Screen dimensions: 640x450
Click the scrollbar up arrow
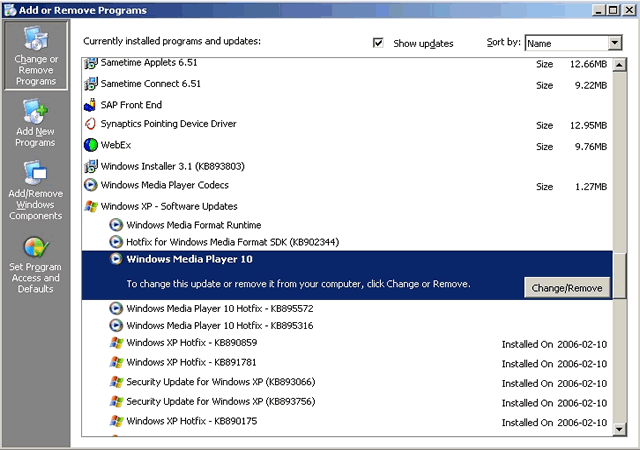[x=620, y=65]
